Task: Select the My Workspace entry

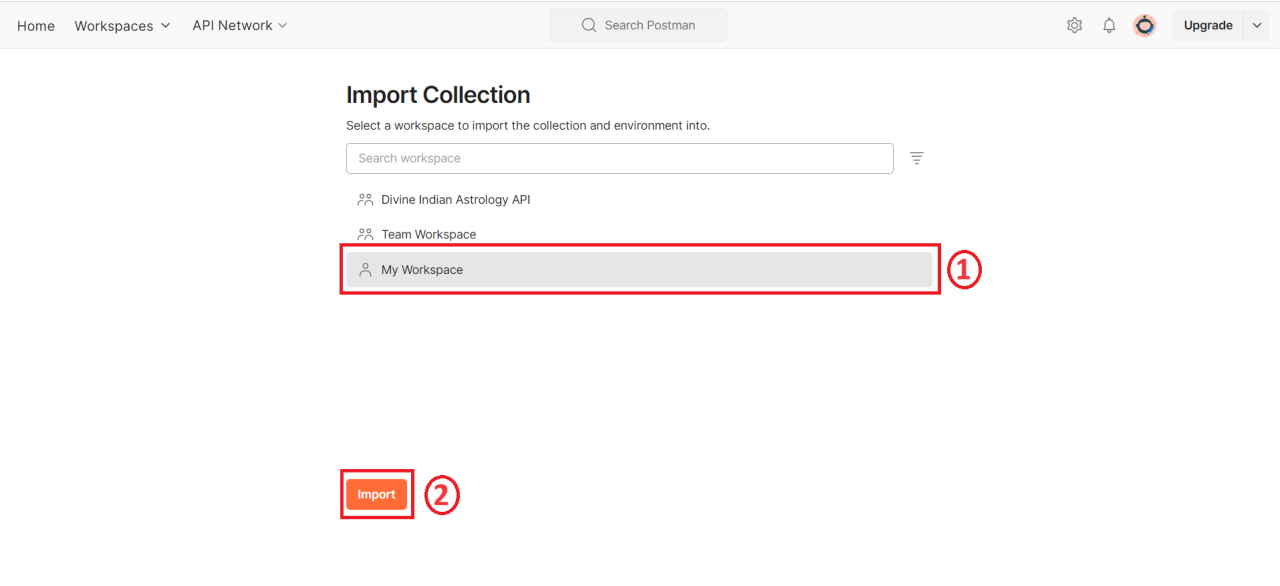Action: point(639,270)
